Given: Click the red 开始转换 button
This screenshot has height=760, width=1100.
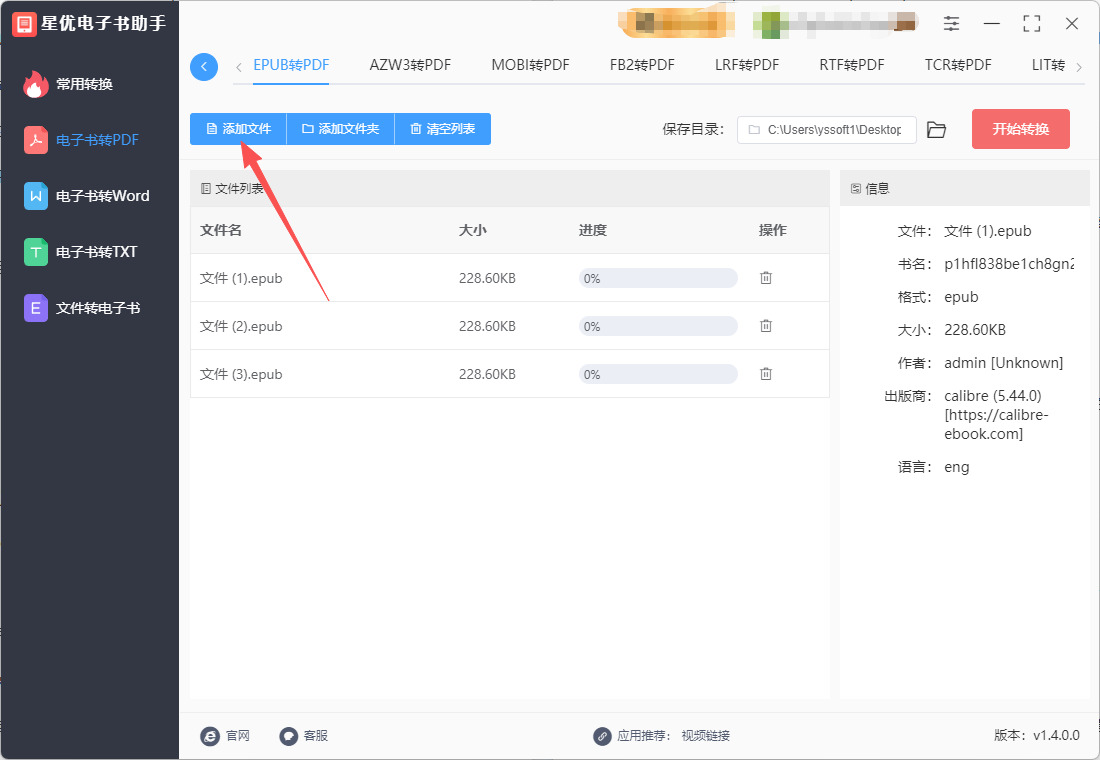Looking at the screenshot, I should click(x=1021, y=129).
